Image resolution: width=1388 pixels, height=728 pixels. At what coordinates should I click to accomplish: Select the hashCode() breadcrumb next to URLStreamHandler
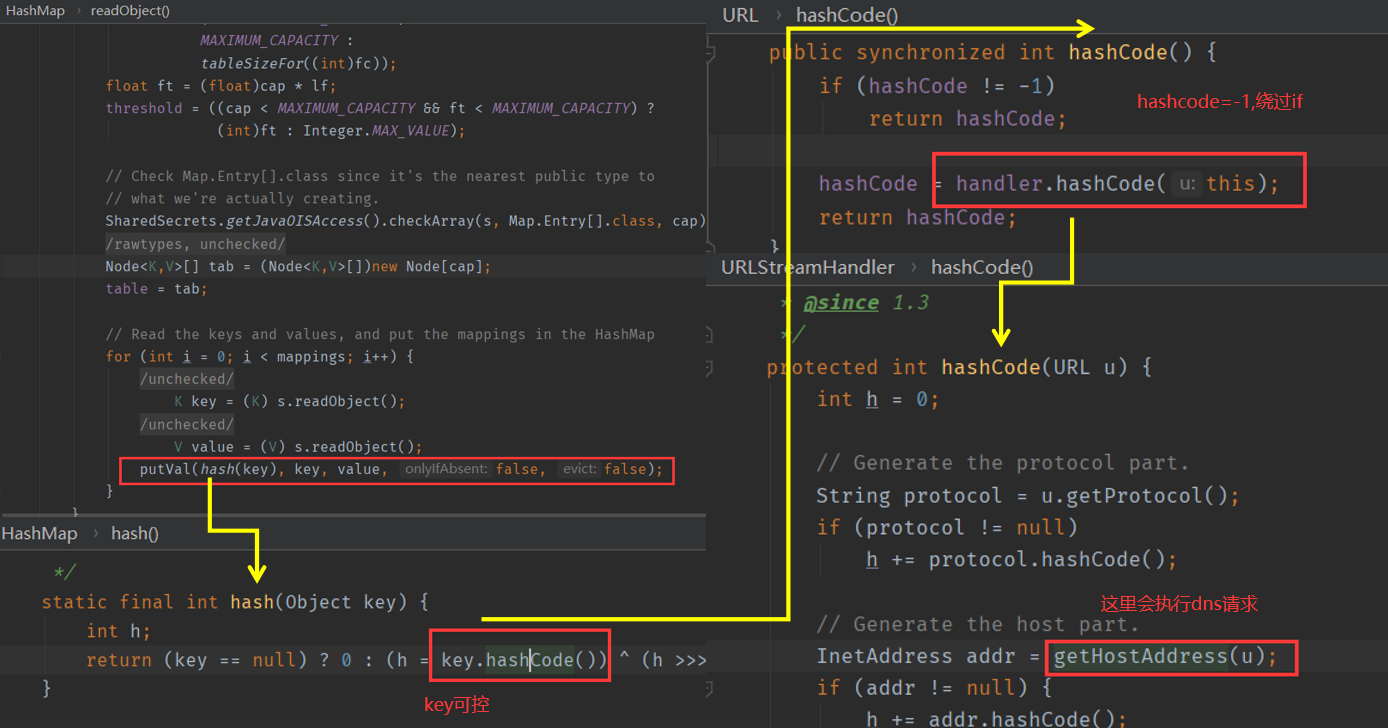coord(982,267)
